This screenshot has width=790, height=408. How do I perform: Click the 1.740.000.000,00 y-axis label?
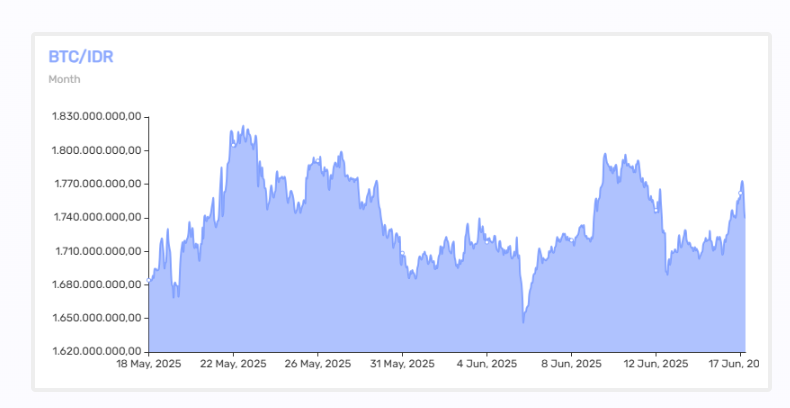[98, 218]
